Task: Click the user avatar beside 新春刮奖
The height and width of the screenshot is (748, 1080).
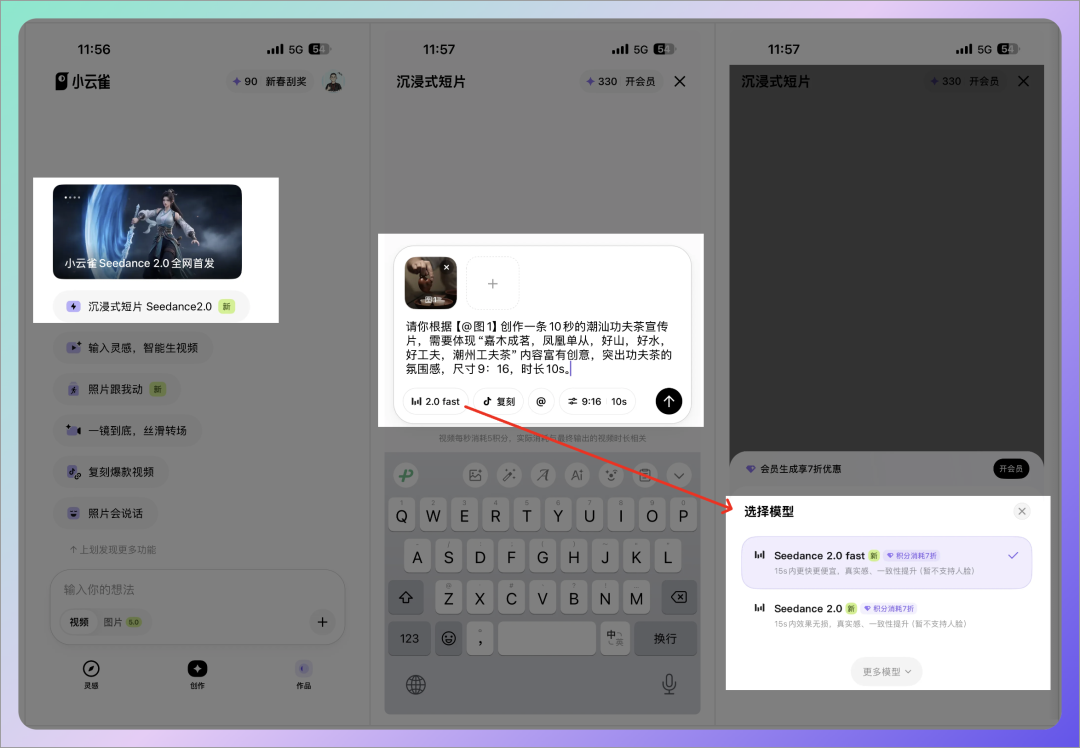Action: click(335, 82)
